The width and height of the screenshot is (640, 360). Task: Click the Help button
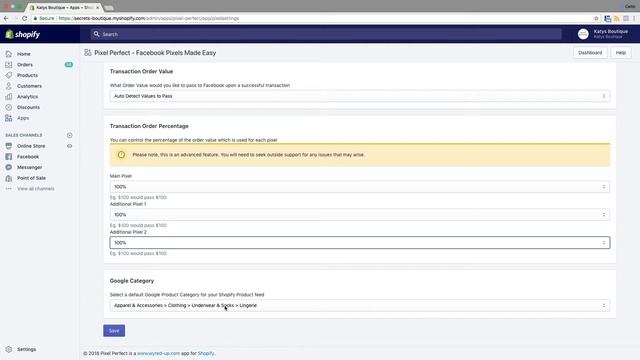[621, 53]
